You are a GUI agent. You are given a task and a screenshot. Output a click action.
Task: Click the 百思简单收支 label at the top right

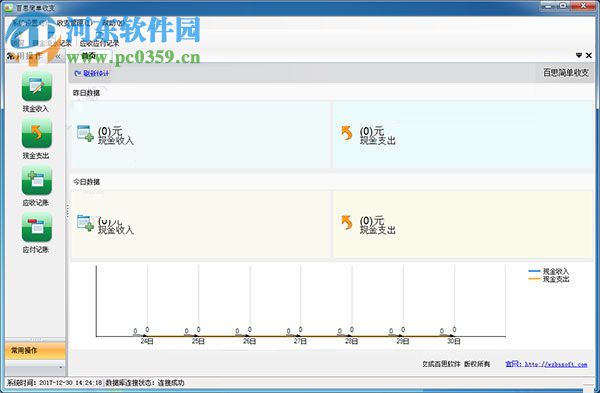(x=566, y=73)
